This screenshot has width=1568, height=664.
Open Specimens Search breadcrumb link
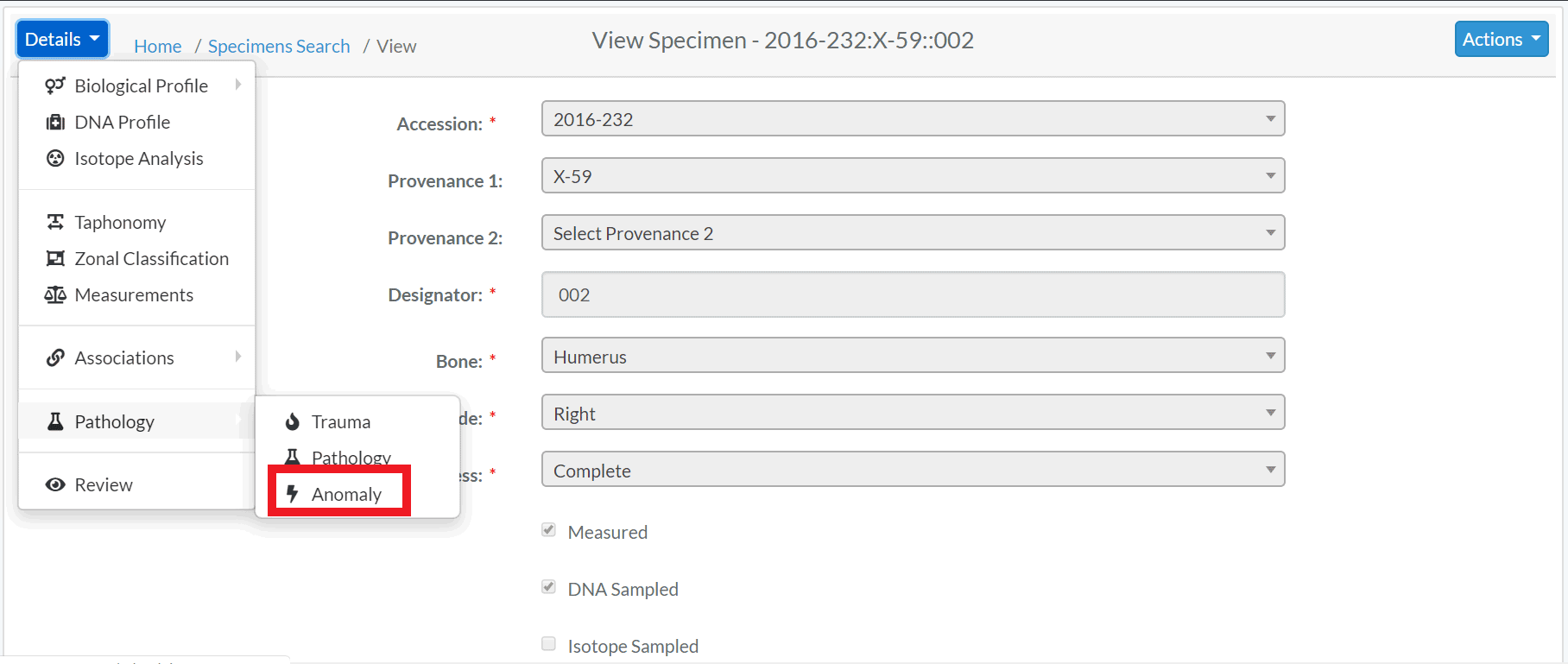coord(279,46)
